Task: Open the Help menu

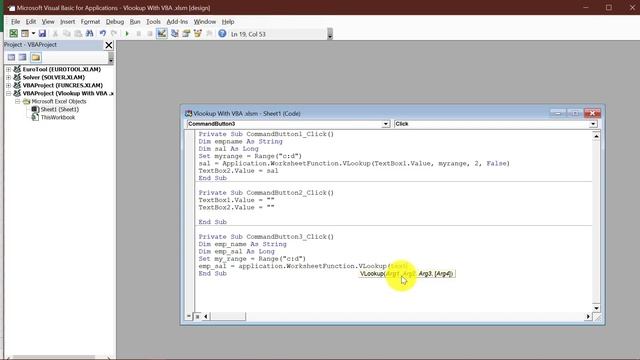Action: (x=228, y=22)
